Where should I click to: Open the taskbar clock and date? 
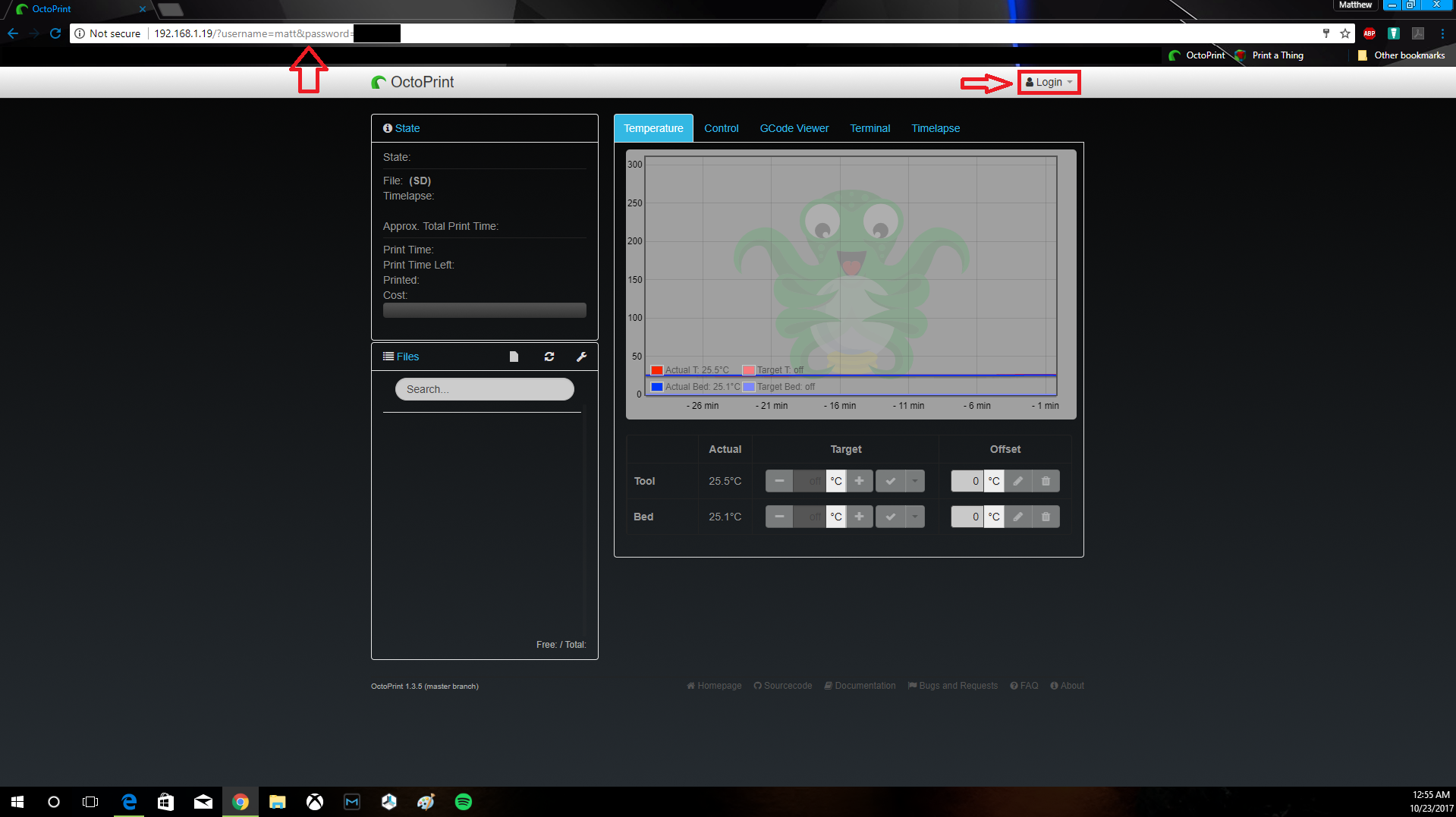[x=1431, y=802]
